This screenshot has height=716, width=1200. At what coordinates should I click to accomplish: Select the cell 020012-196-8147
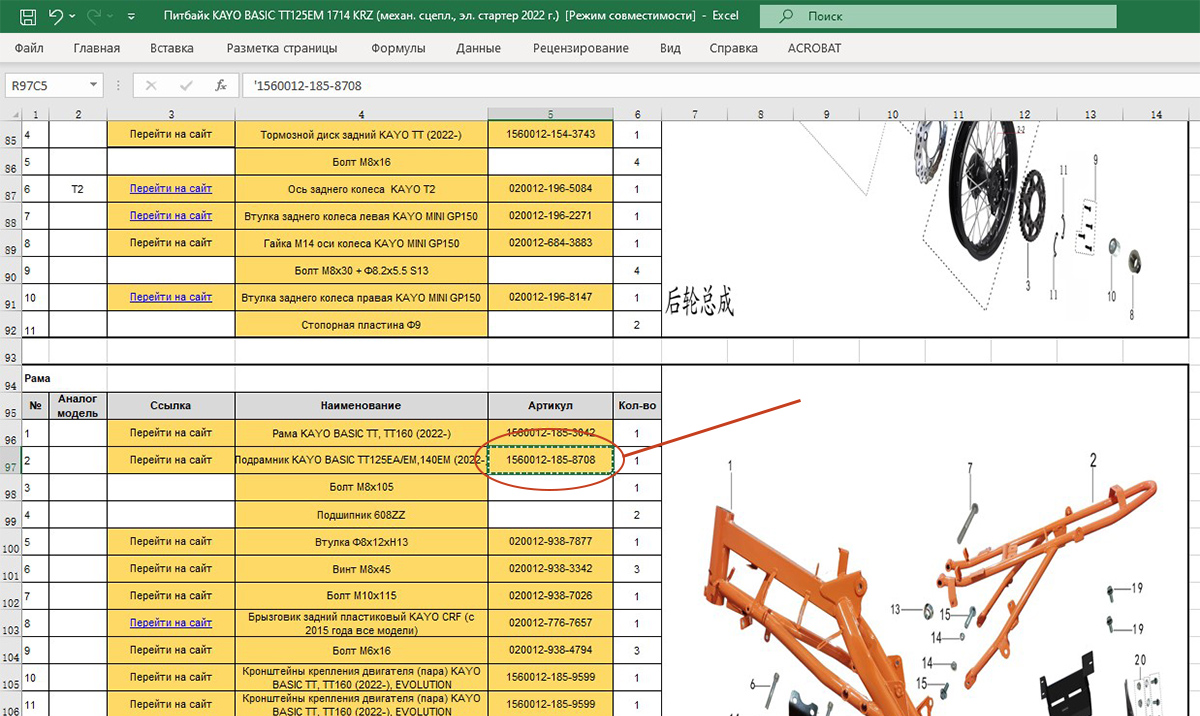(550, 297)
